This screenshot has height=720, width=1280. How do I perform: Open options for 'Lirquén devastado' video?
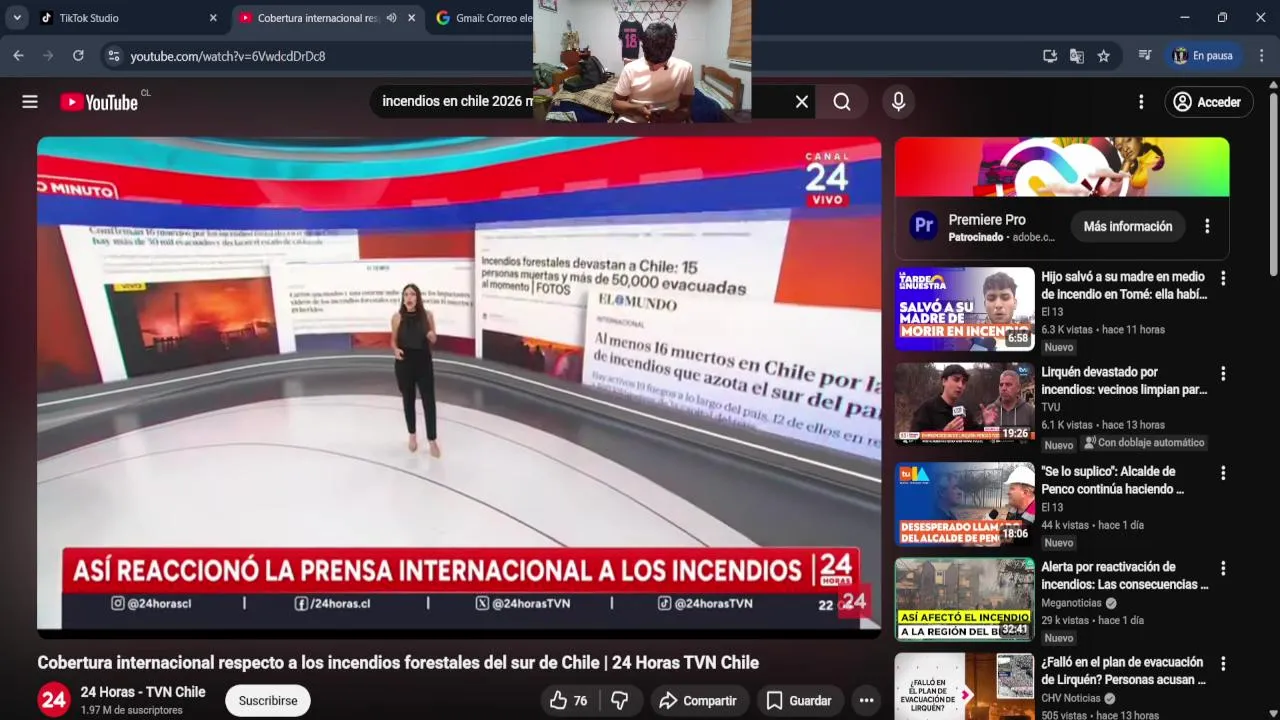pyautogui.click(x=1222, y=374)
